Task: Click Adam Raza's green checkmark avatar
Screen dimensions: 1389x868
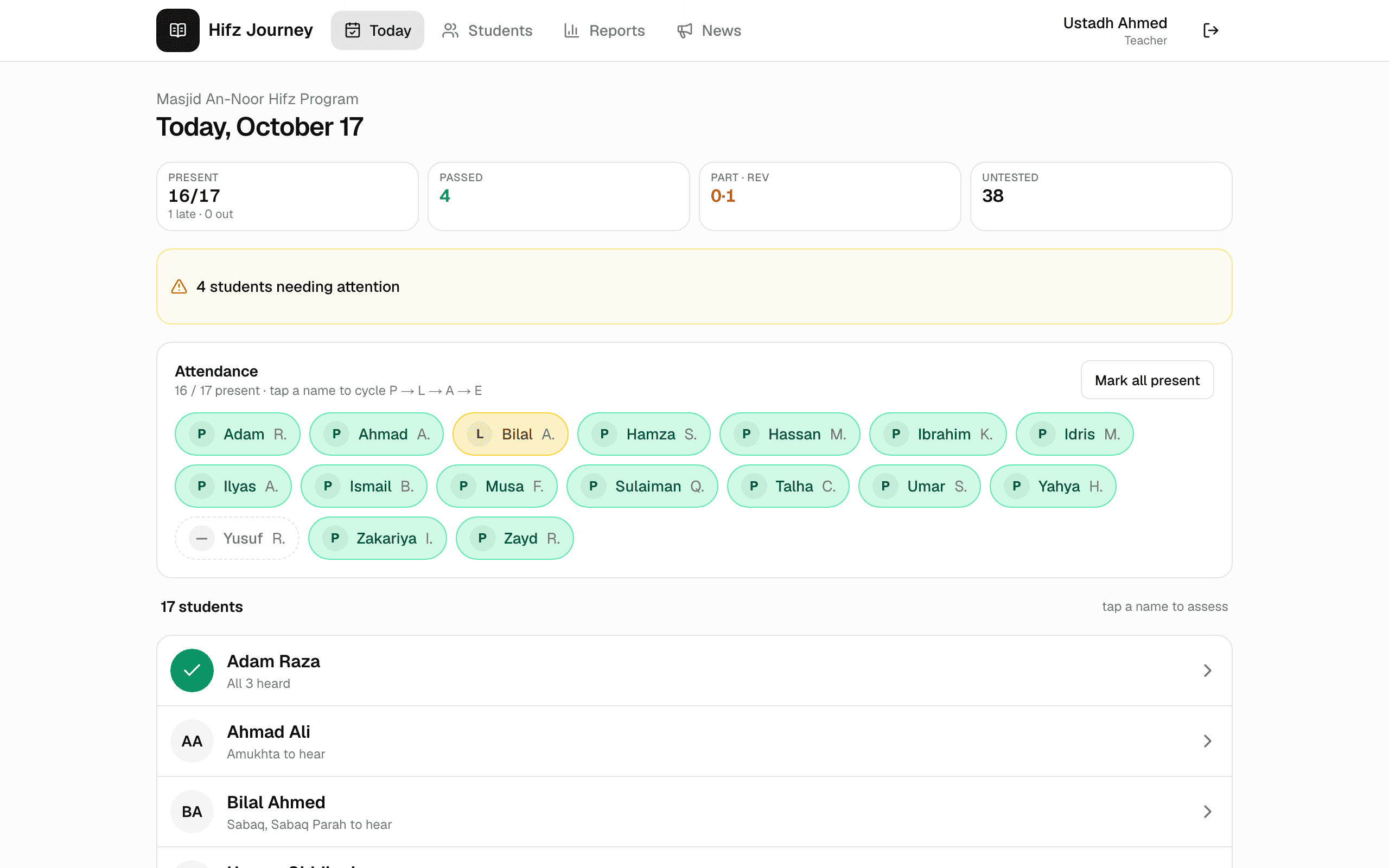Action: point(192,671)
